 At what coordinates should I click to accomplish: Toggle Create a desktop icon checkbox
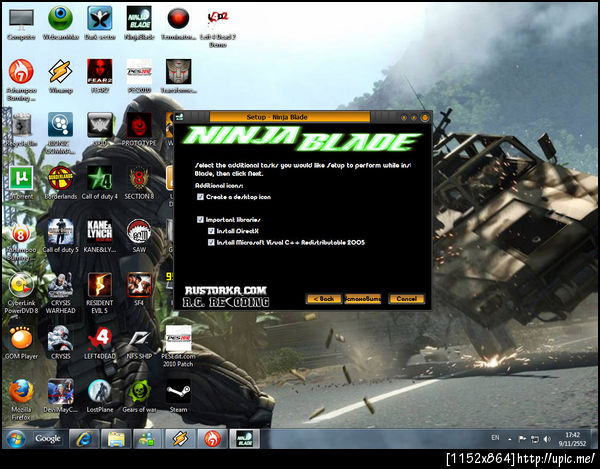[x=200, y=197]
